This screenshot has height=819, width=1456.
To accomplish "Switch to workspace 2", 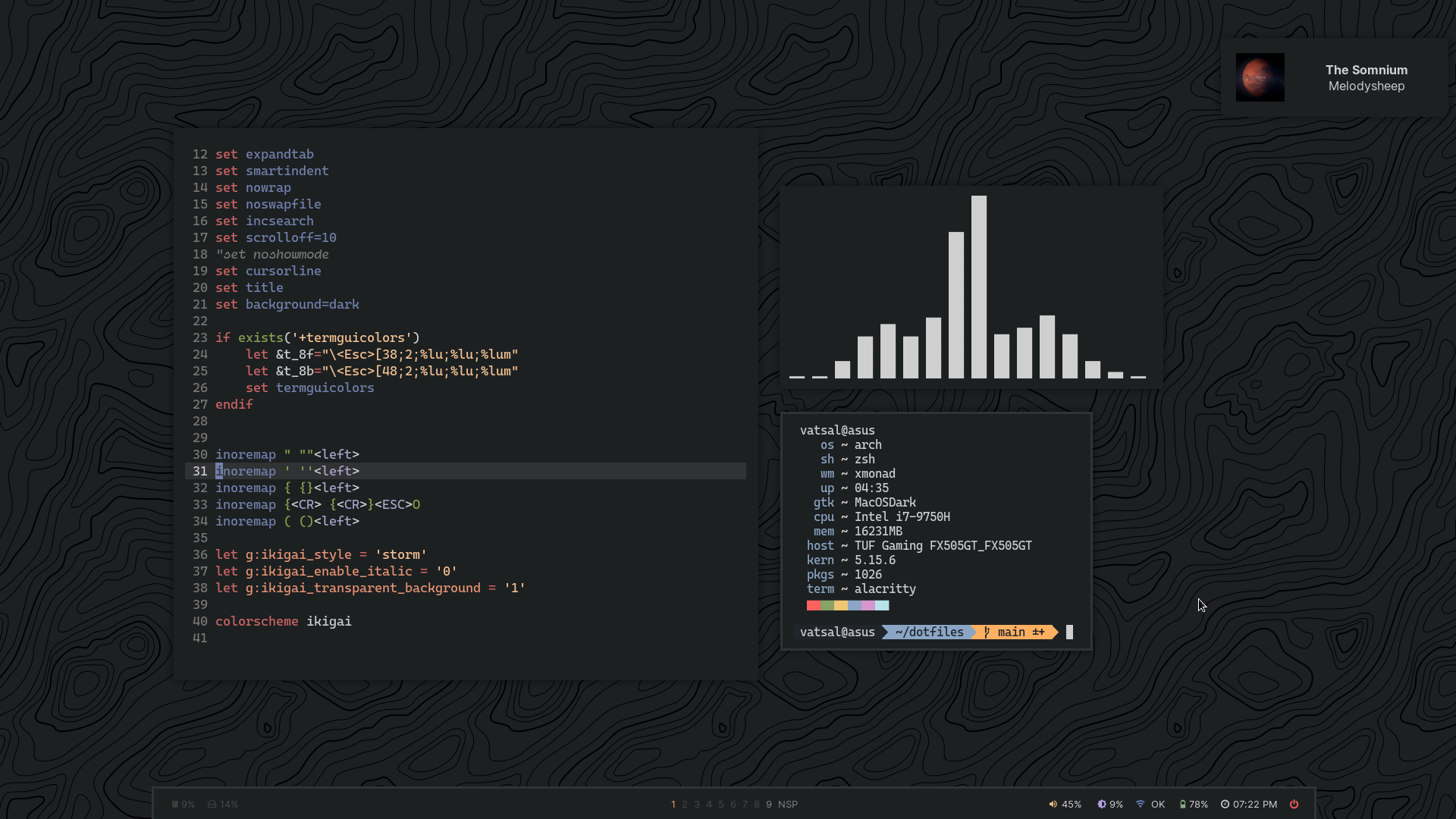I will tap(685, 805).
